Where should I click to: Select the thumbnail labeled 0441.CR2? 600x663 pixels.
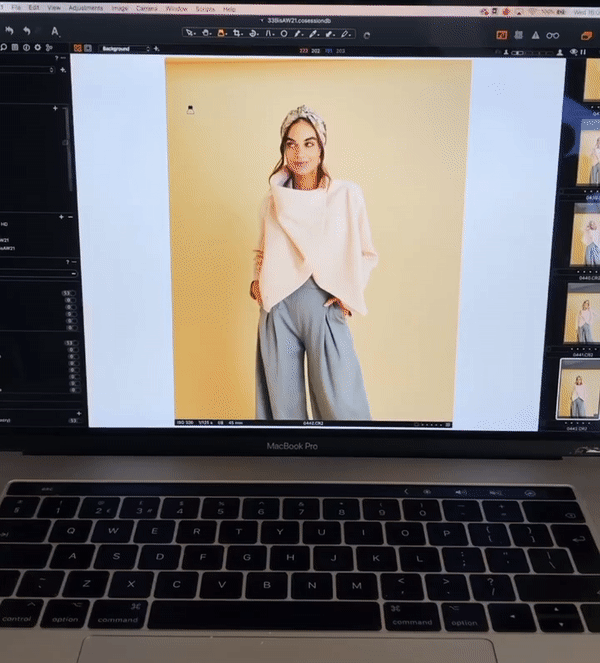coord(583,313)
